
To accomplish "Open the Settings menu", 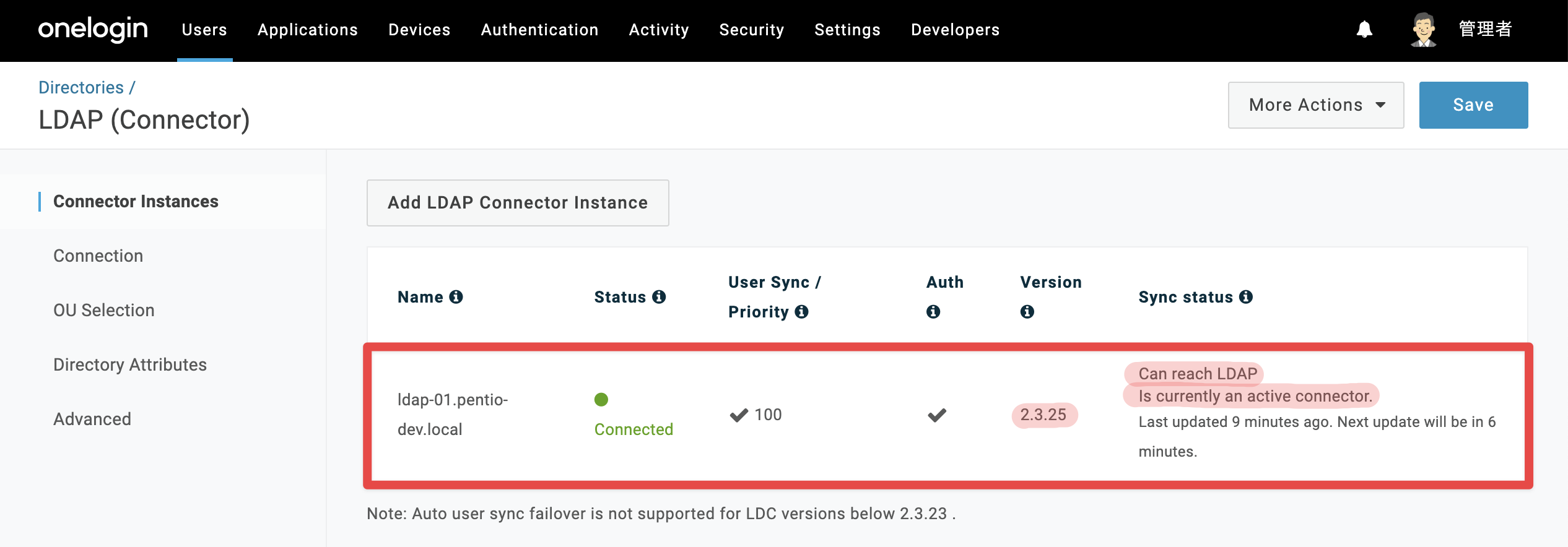I will coord(847,30).
